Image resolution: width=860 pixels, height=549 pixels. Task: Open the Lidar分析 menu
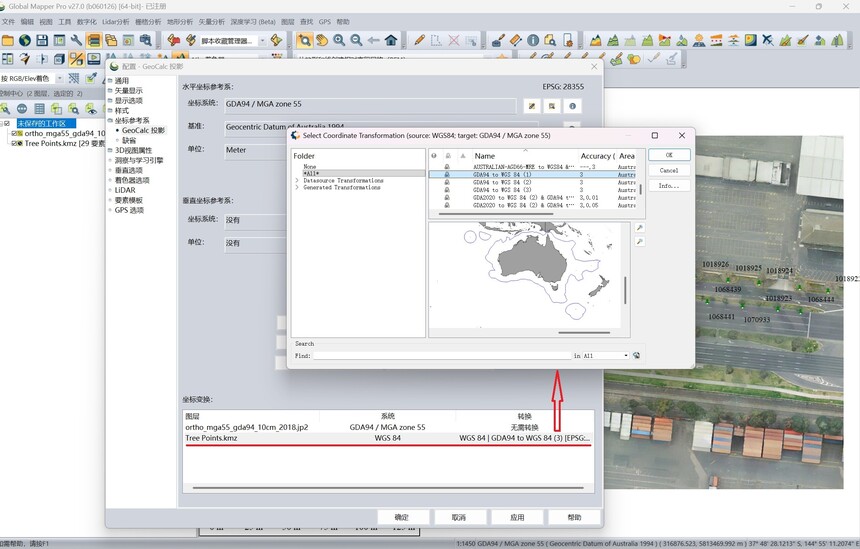(x=116, y=22)
